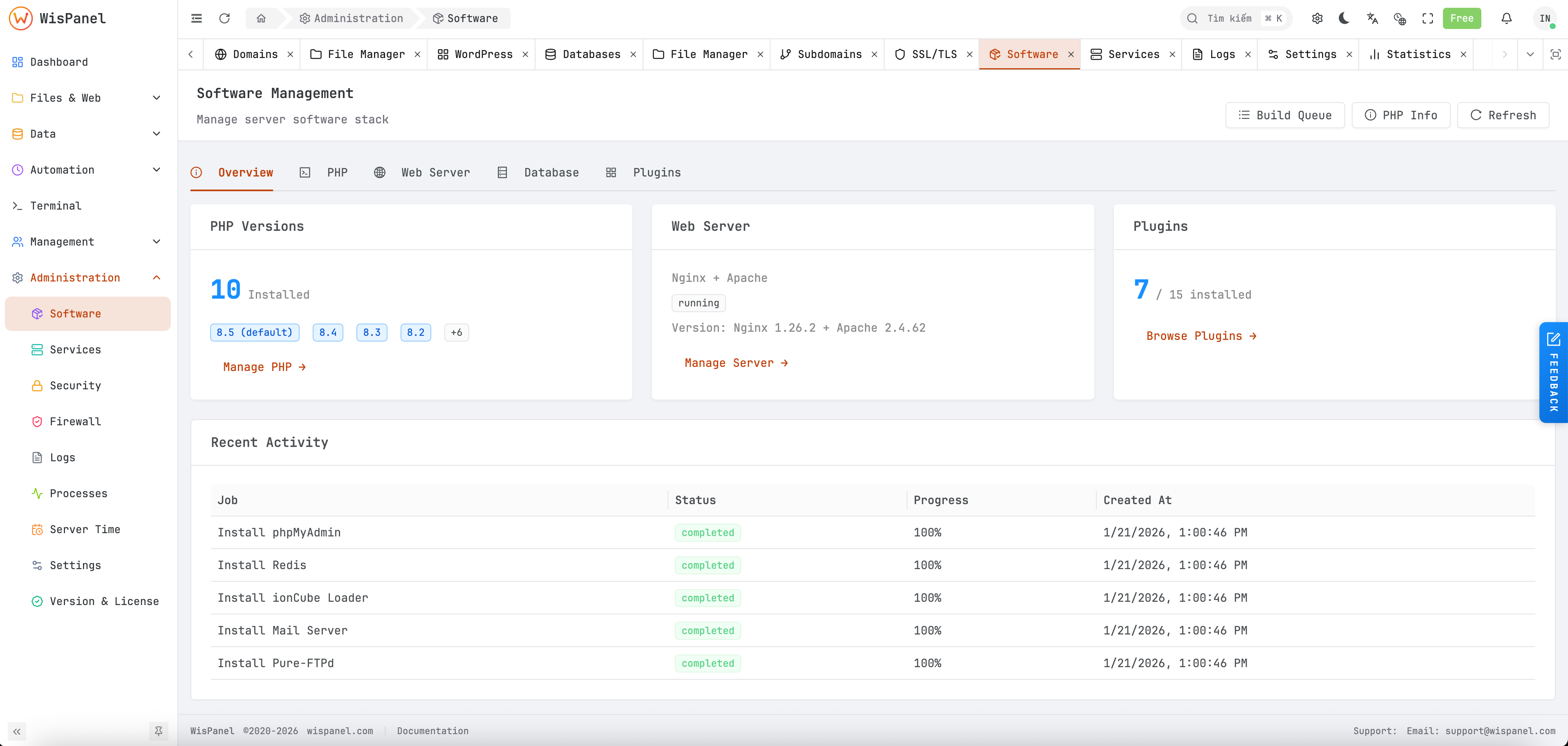Open Processes in the Administration sidebar

pyautogui.click(x=78, y=494)
